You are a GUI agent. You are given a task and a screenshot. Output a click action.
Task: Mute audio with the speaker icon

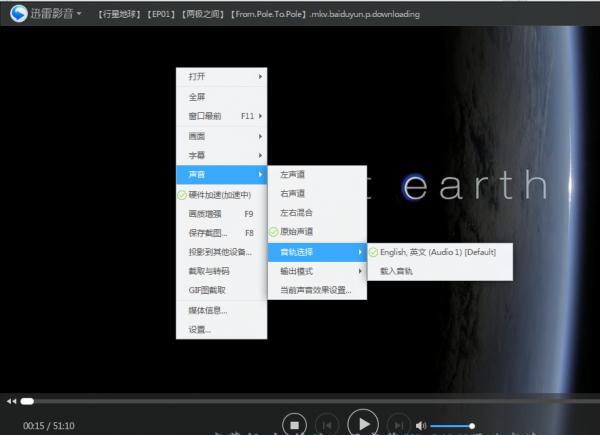[421, 425]
